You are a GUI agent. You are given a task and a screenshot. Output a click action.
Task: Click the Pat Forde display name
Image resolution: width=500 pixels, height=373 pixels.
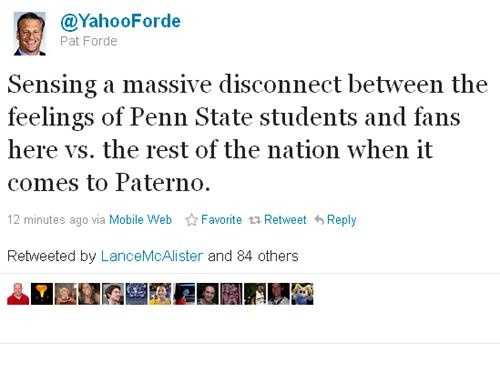coord(89,41)
